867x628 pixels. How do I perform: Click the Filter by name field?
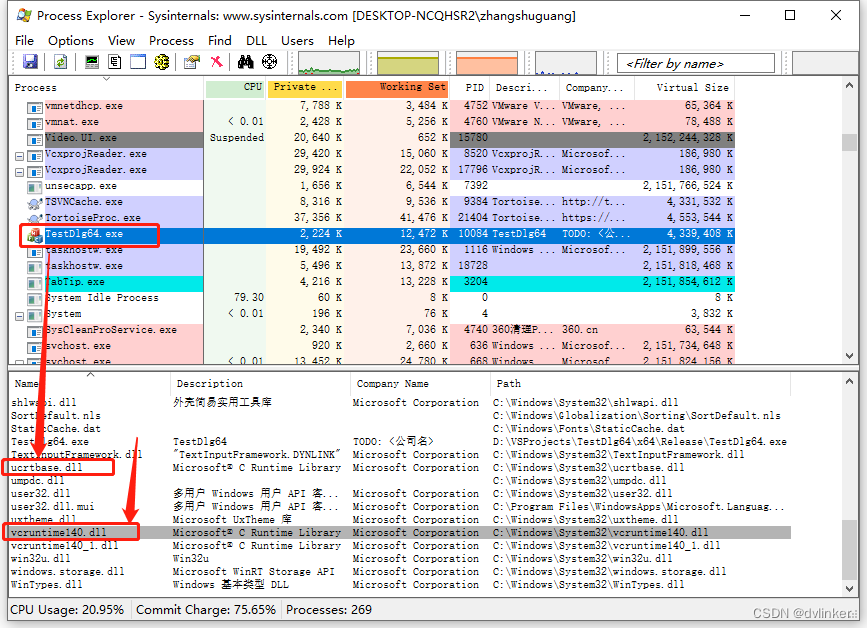[x=695, y=63]
